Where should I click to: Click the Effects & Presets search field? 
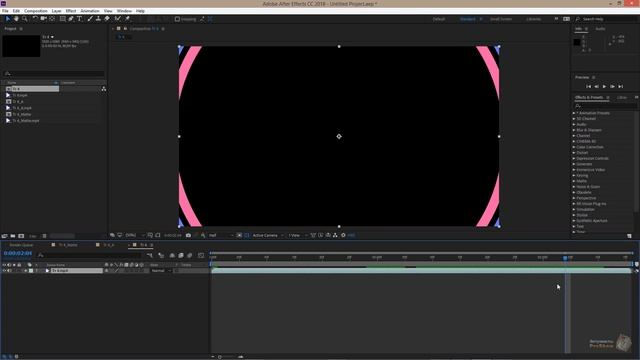[x=605, y=106]
